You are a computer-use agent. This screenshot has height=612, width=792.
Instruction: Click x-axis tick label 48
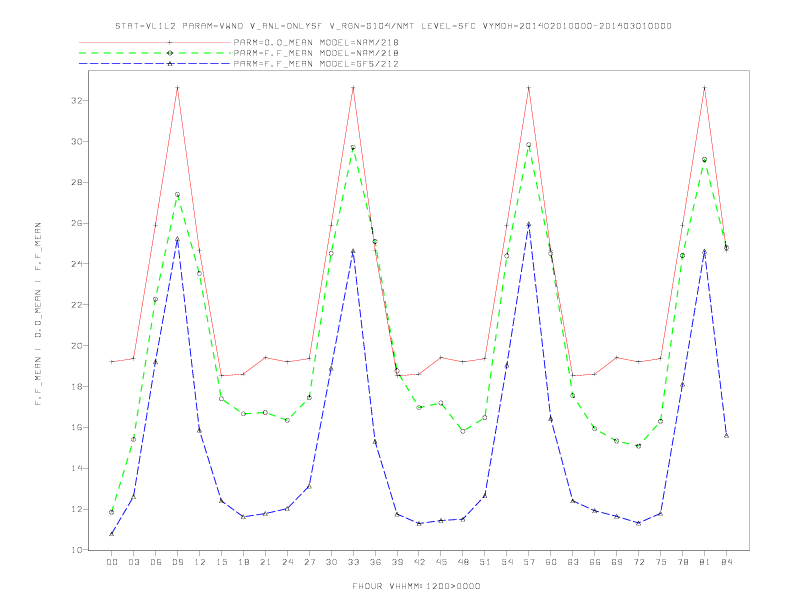[463, 562]
